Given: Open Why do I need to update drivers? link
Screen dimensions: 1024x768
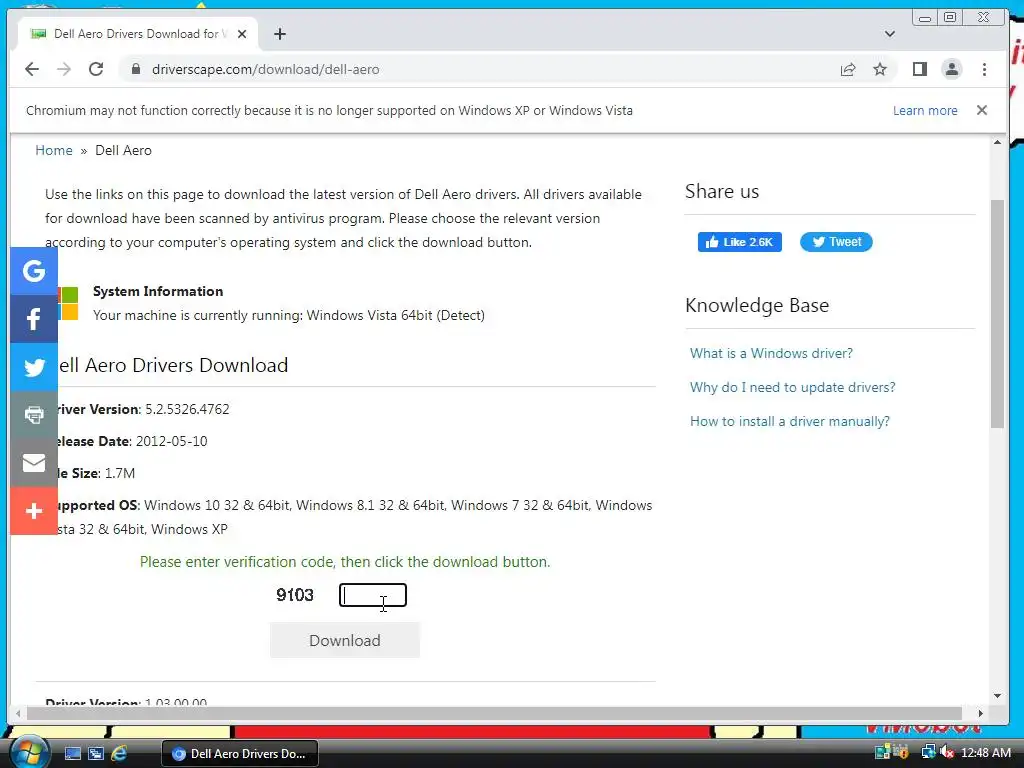Looking at the screenshot, I should (792, 387).
